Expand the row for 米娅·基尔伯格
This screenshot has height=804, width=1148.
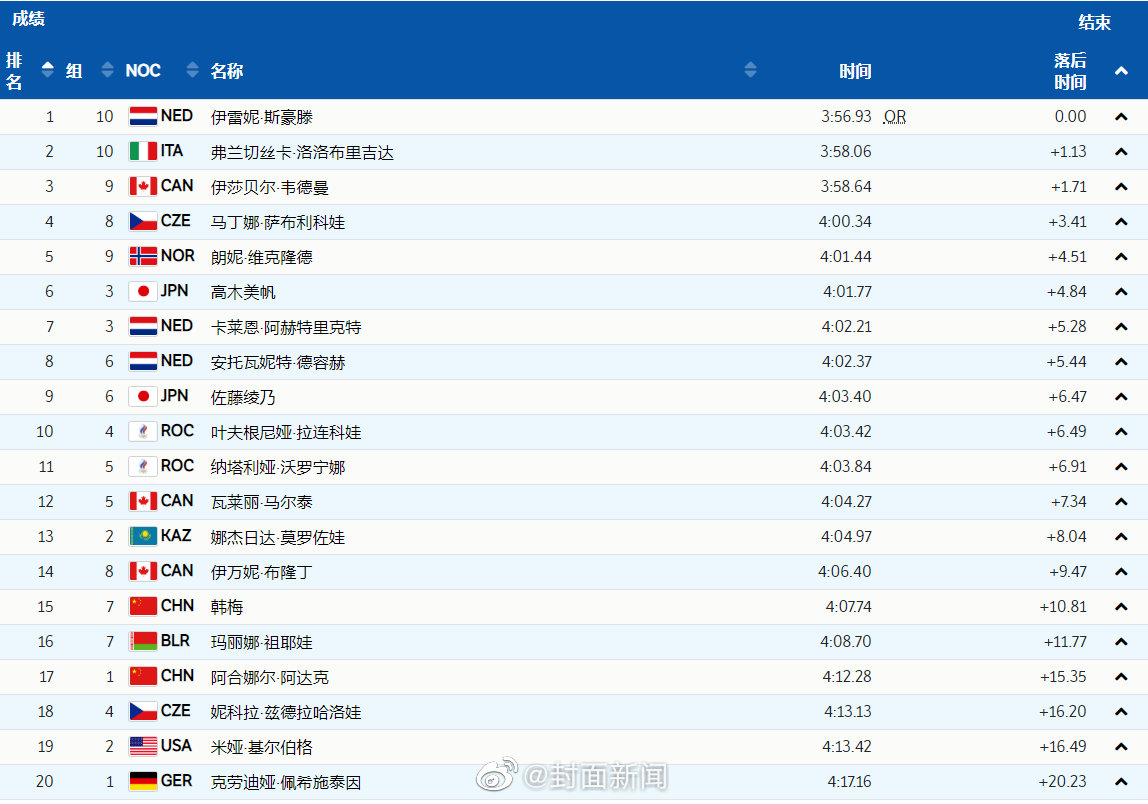point(1121,747)
